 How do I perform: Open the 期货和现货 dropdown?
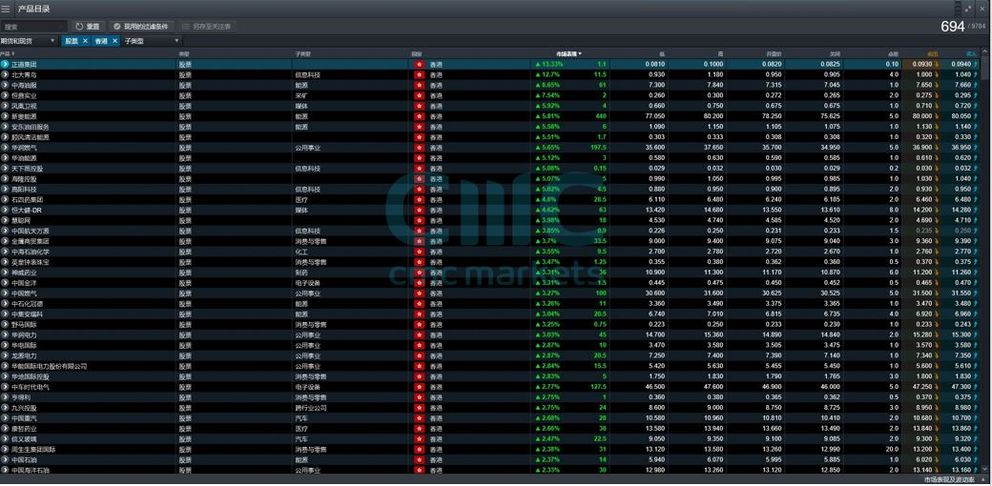[x=29, y=40]
